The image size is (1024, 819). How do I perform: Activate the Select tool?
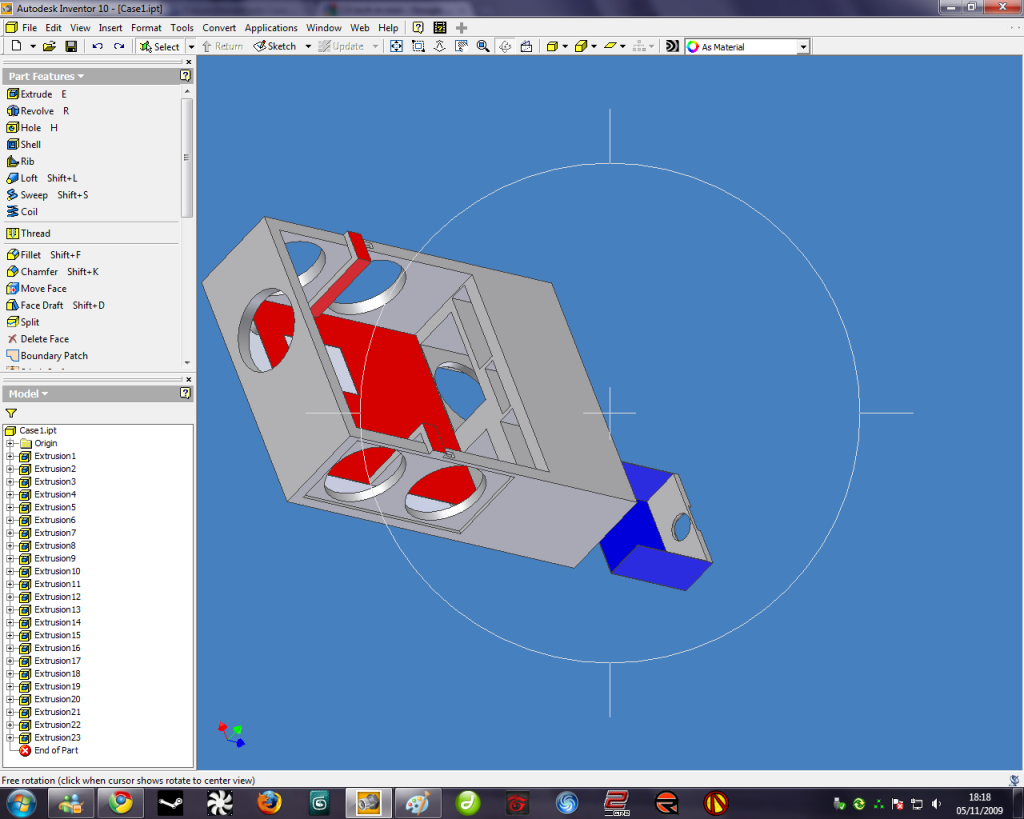159,46
